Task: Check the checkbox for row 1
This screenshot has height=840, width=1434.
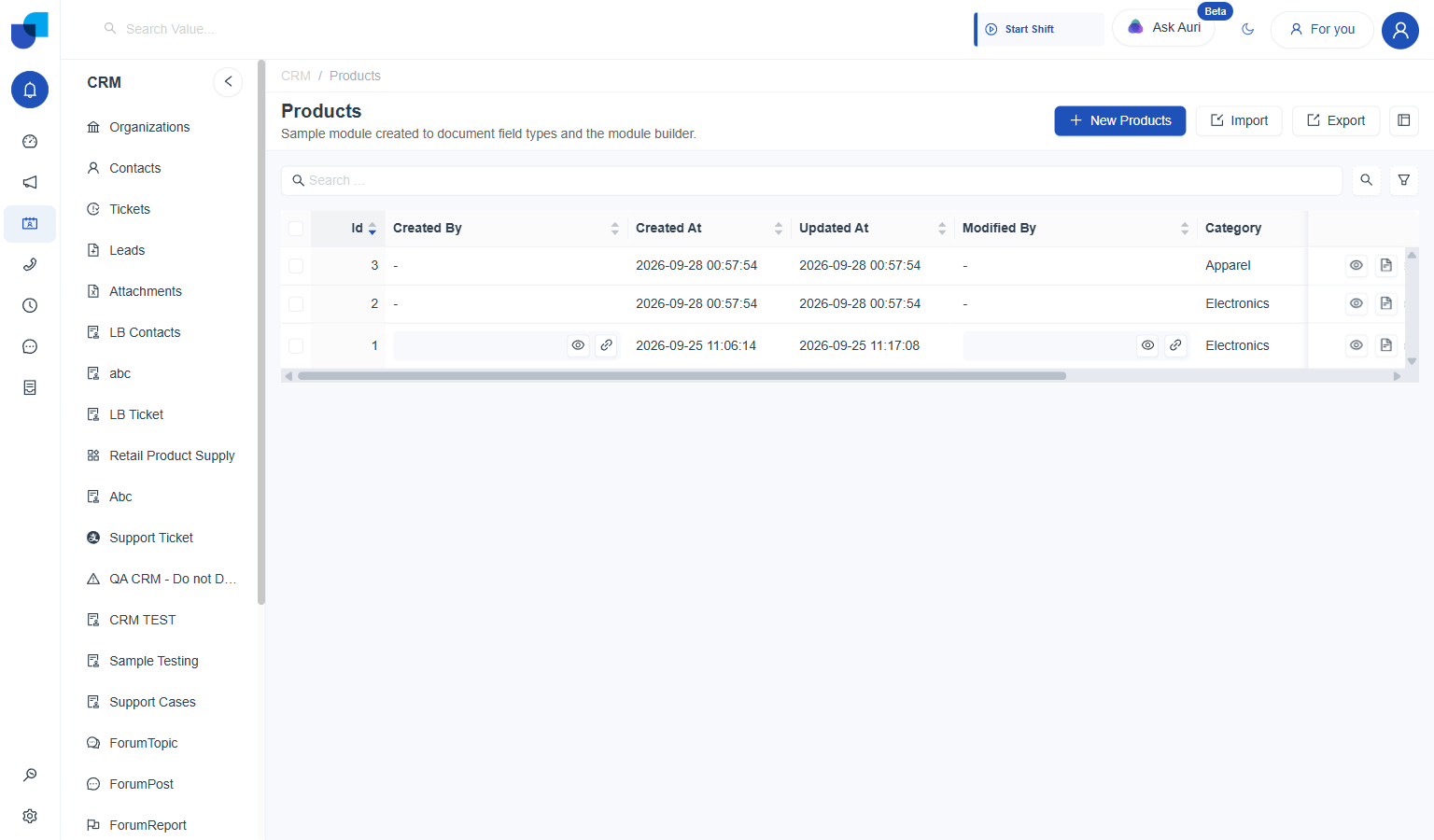Action: (x=296, y=346)
